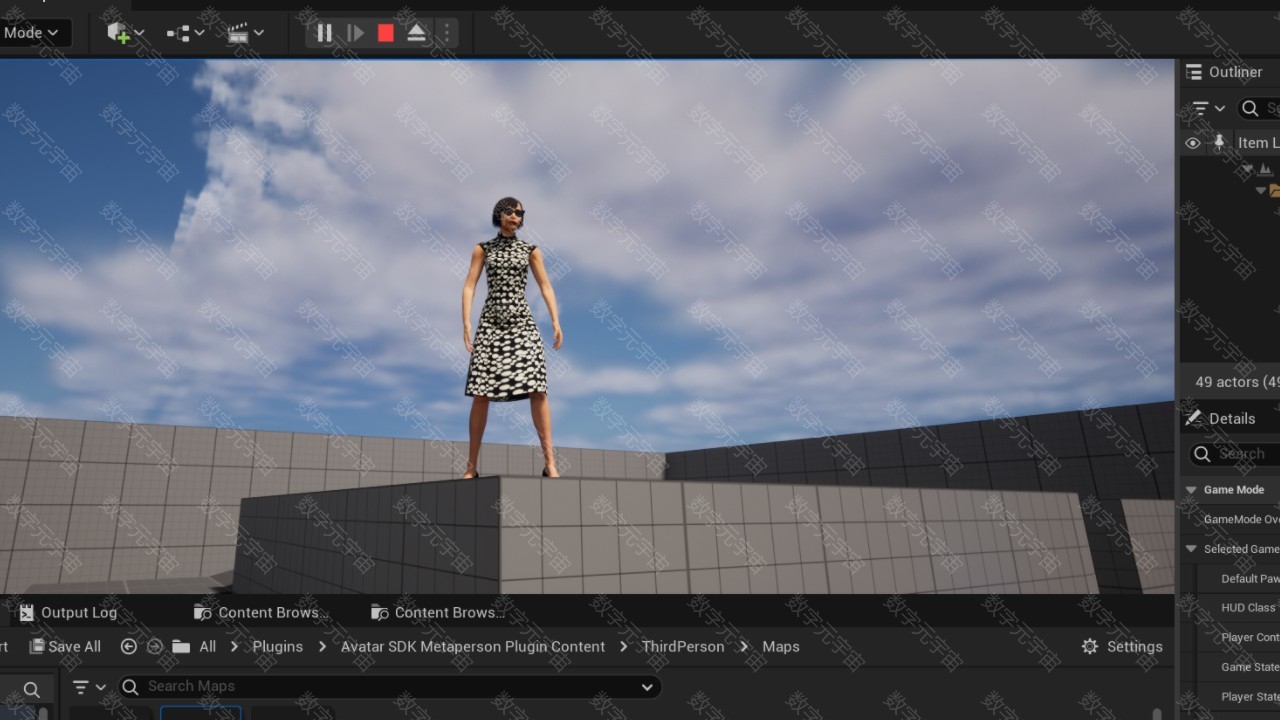Click the Outliner pin column icon

1219,143
